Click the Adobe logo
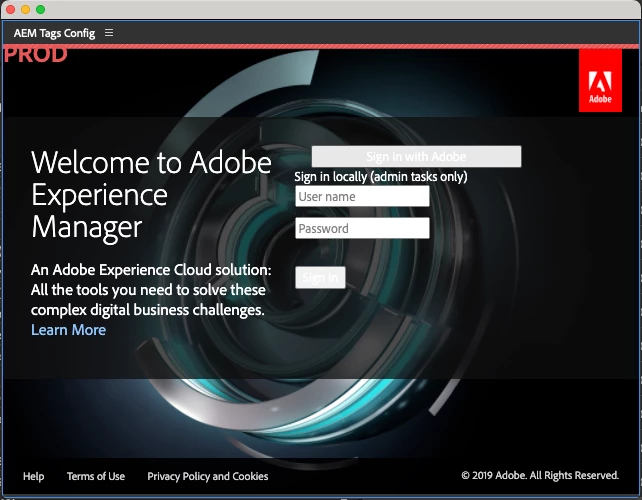Screen dimensions: 642x500 600,80
